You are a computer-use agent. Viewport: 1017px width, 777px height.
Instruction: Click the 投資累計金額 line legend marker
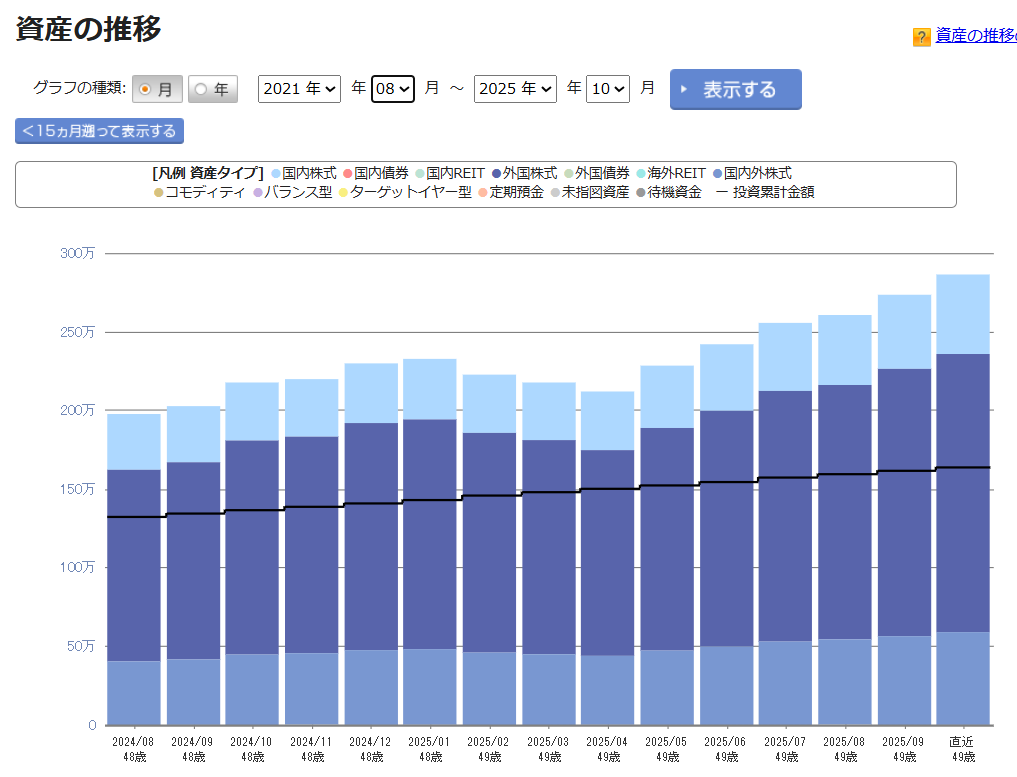pos(722,193)
